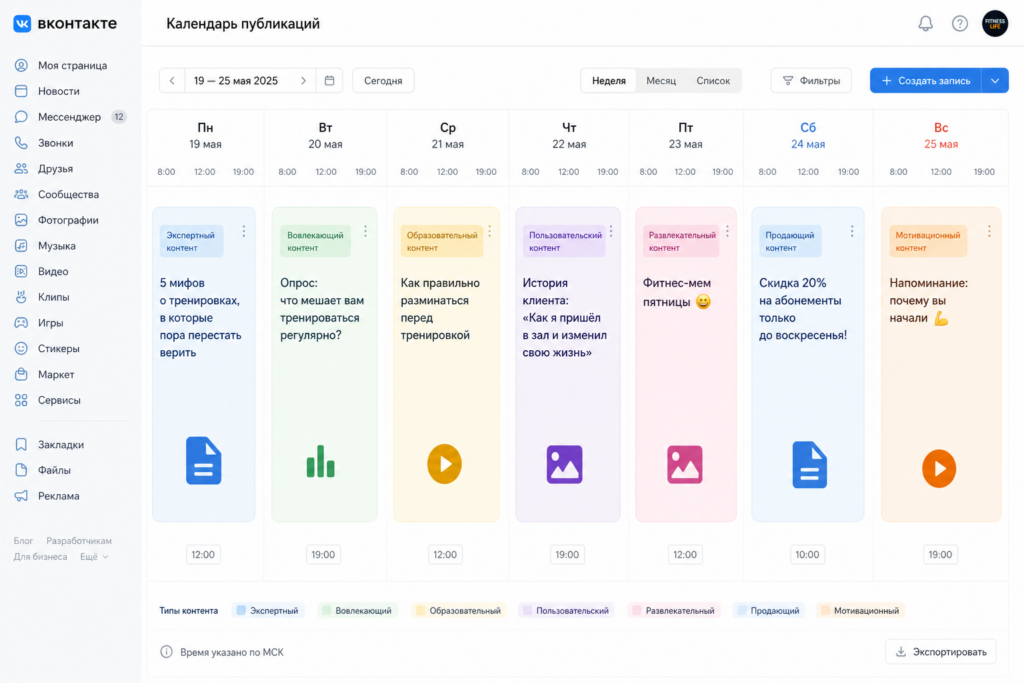Open the Фильтры button
The width and height of the screenshot is (1024, 683).
coord(811,81)
